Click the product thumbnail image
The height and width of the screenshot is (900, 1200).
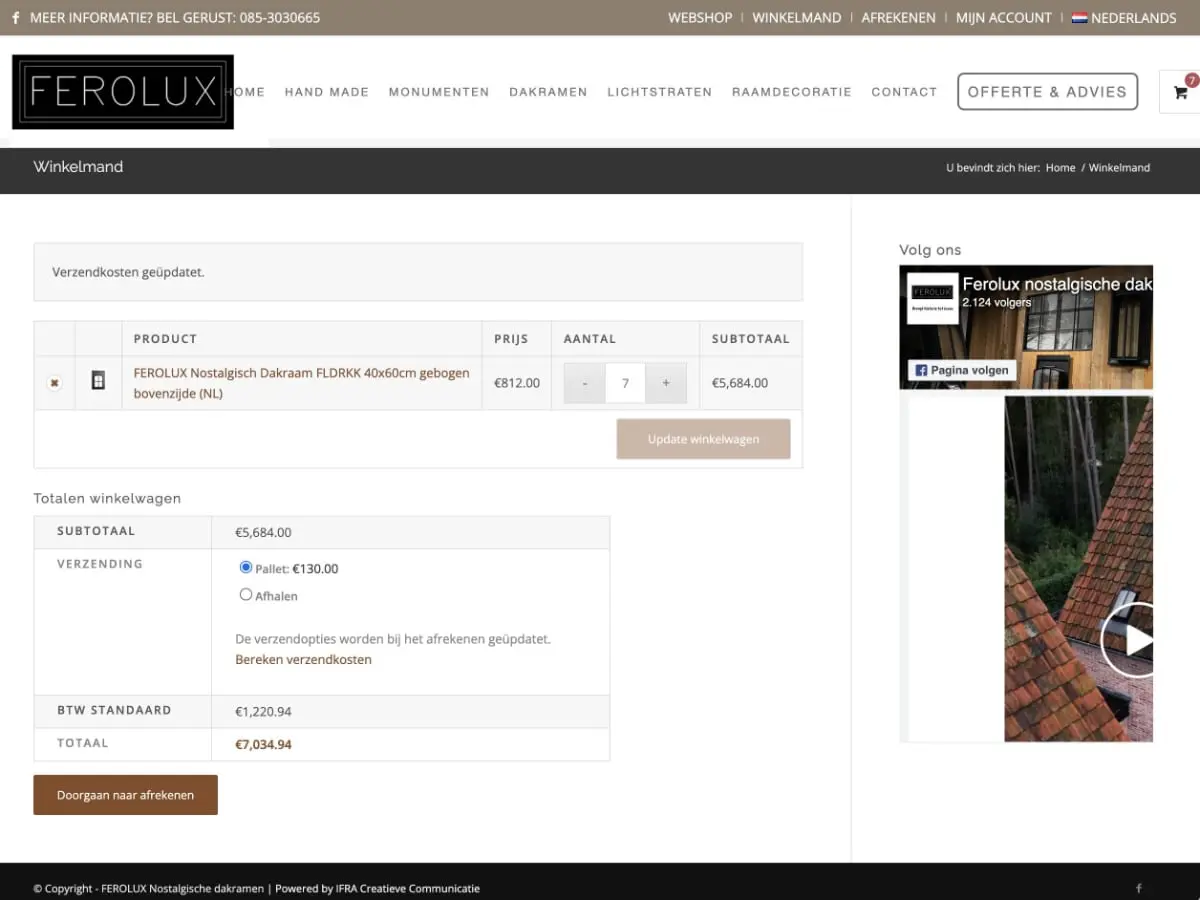click(x=98, y=381)
